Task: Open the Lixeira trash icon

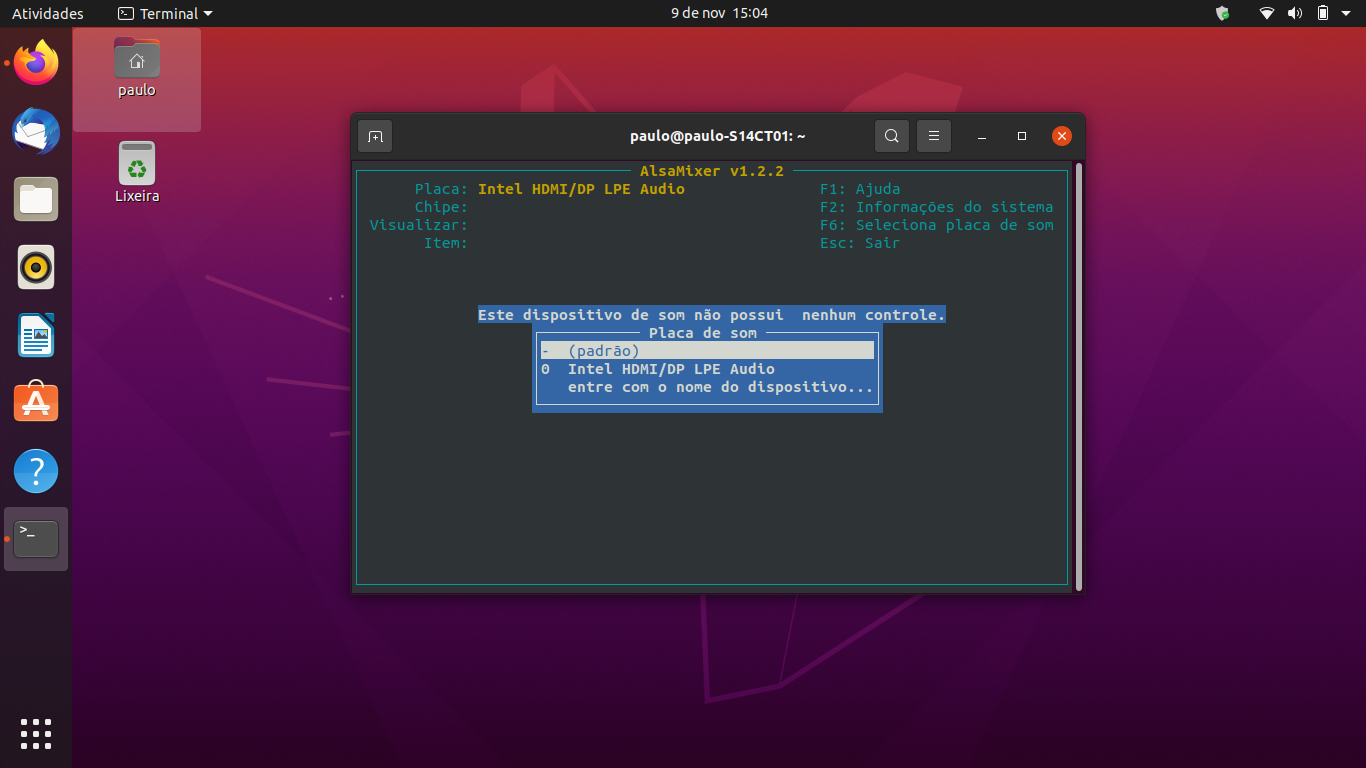Action: 137,172
